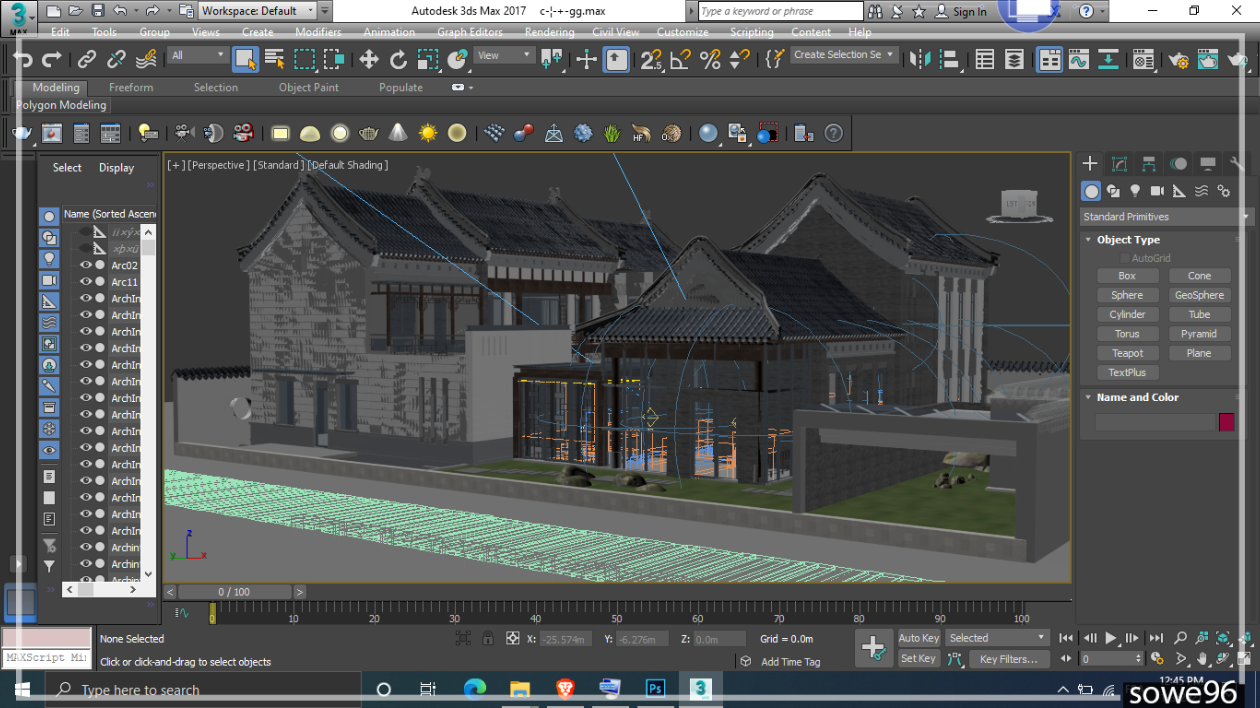Click the cone shape icon in lower toolbar
This screenshot has width=1260, height=708.
click(398, 133)
